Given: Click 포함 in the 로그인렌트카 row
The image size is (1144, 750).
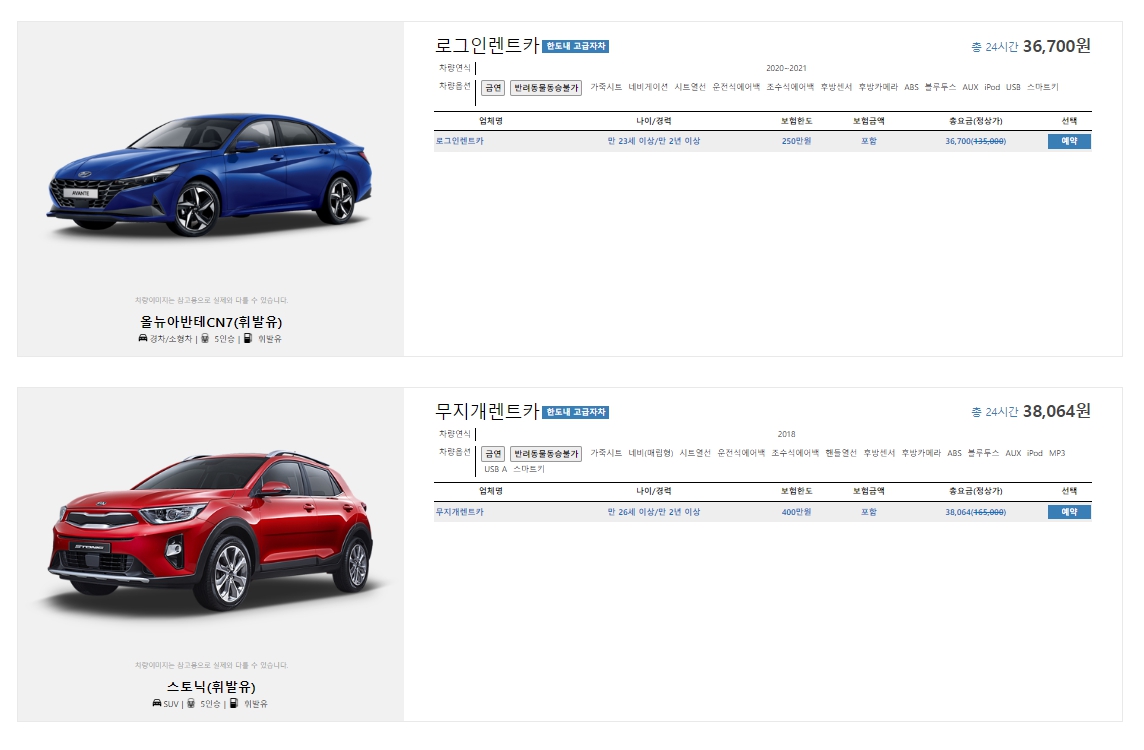Looking at the screenshot, I should click(868, 141).
